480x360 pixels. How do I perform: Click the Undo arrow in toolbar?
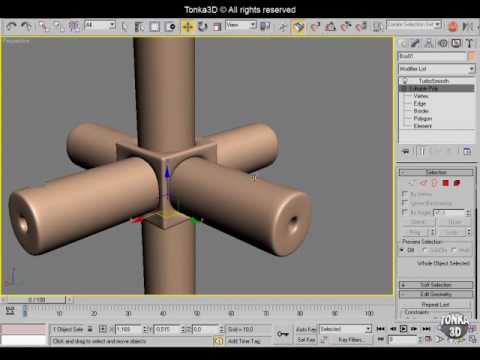12,26
